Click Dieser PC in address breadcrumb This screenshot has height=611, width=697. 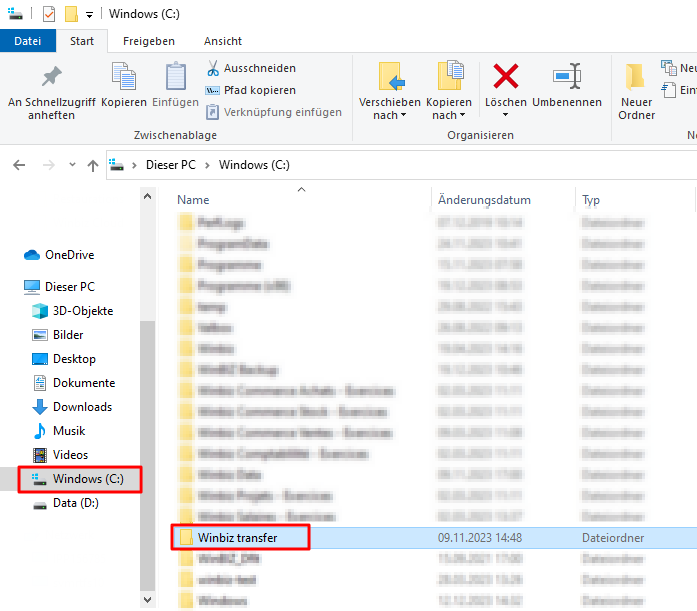(x=170, y=165)
